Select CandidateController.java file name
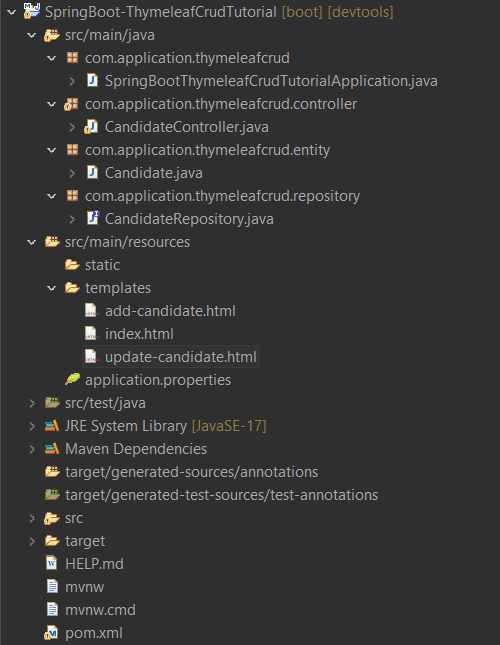This screenshot has width=500, height=645. click(187, 127)
